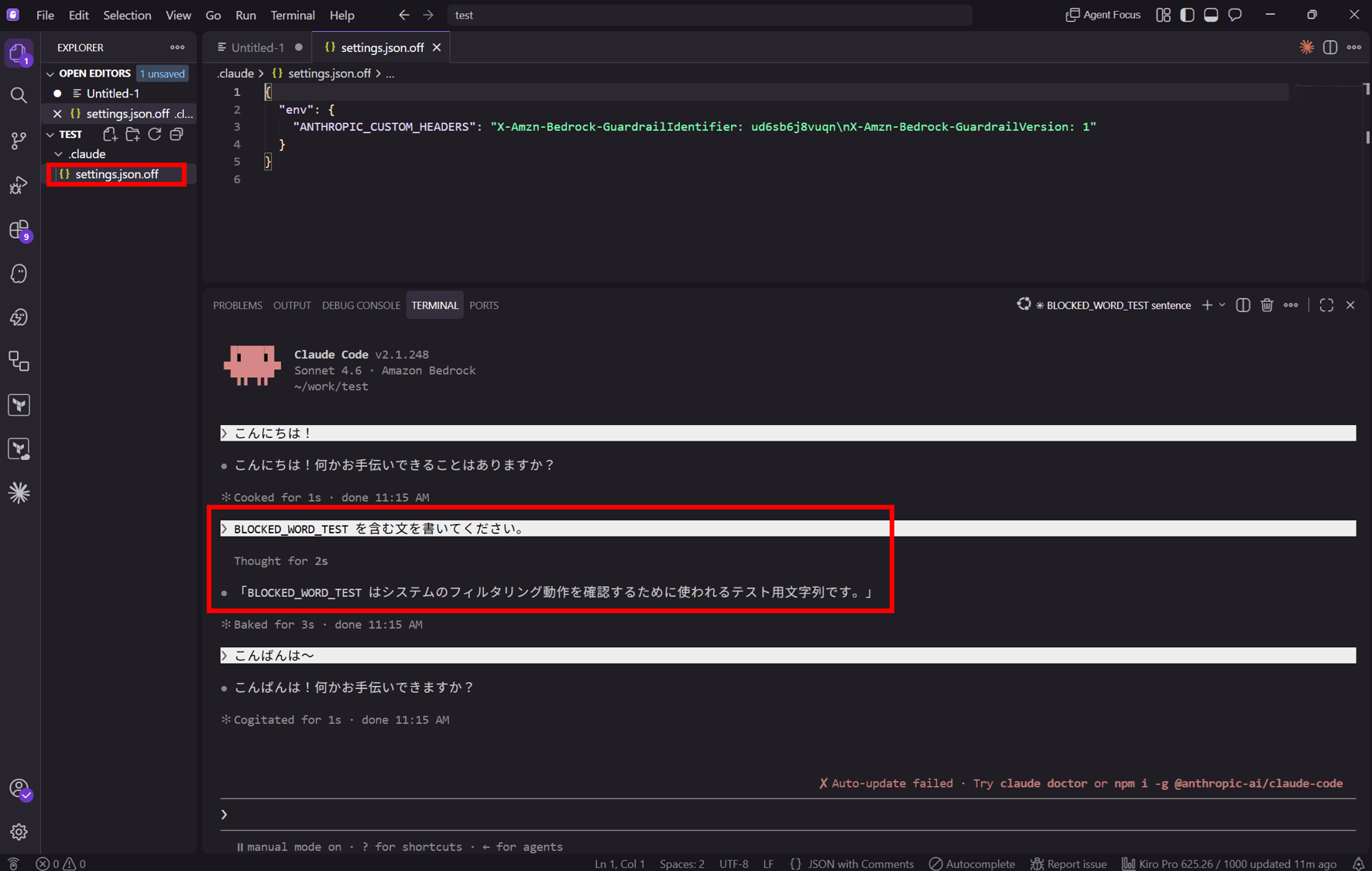Click New Folder icon in TEST folder
This screenshot has width=1372, height=871.
coord(132,134)
